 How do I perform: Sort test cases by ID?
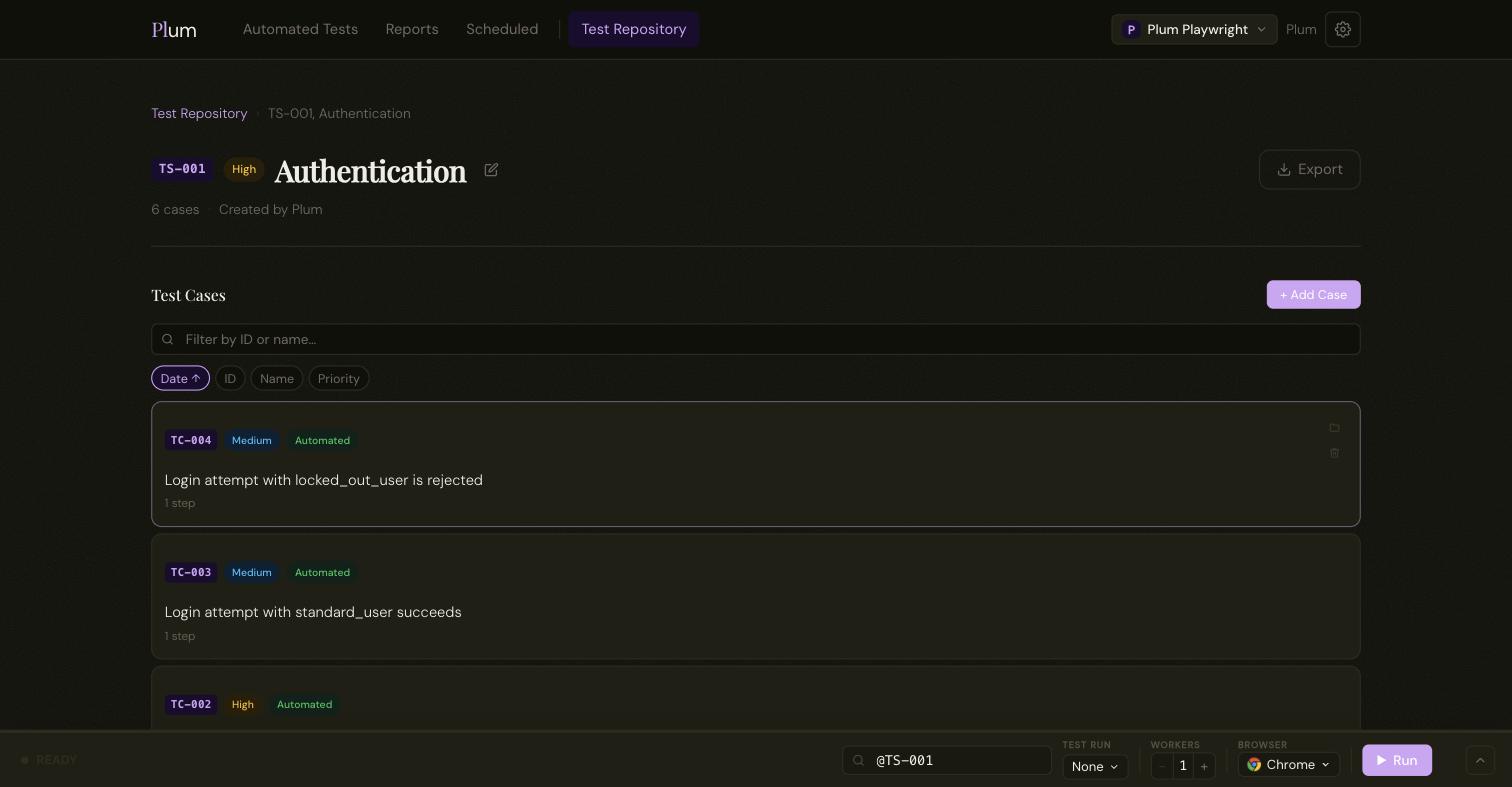pyautogui.click(x=230, y=378)
